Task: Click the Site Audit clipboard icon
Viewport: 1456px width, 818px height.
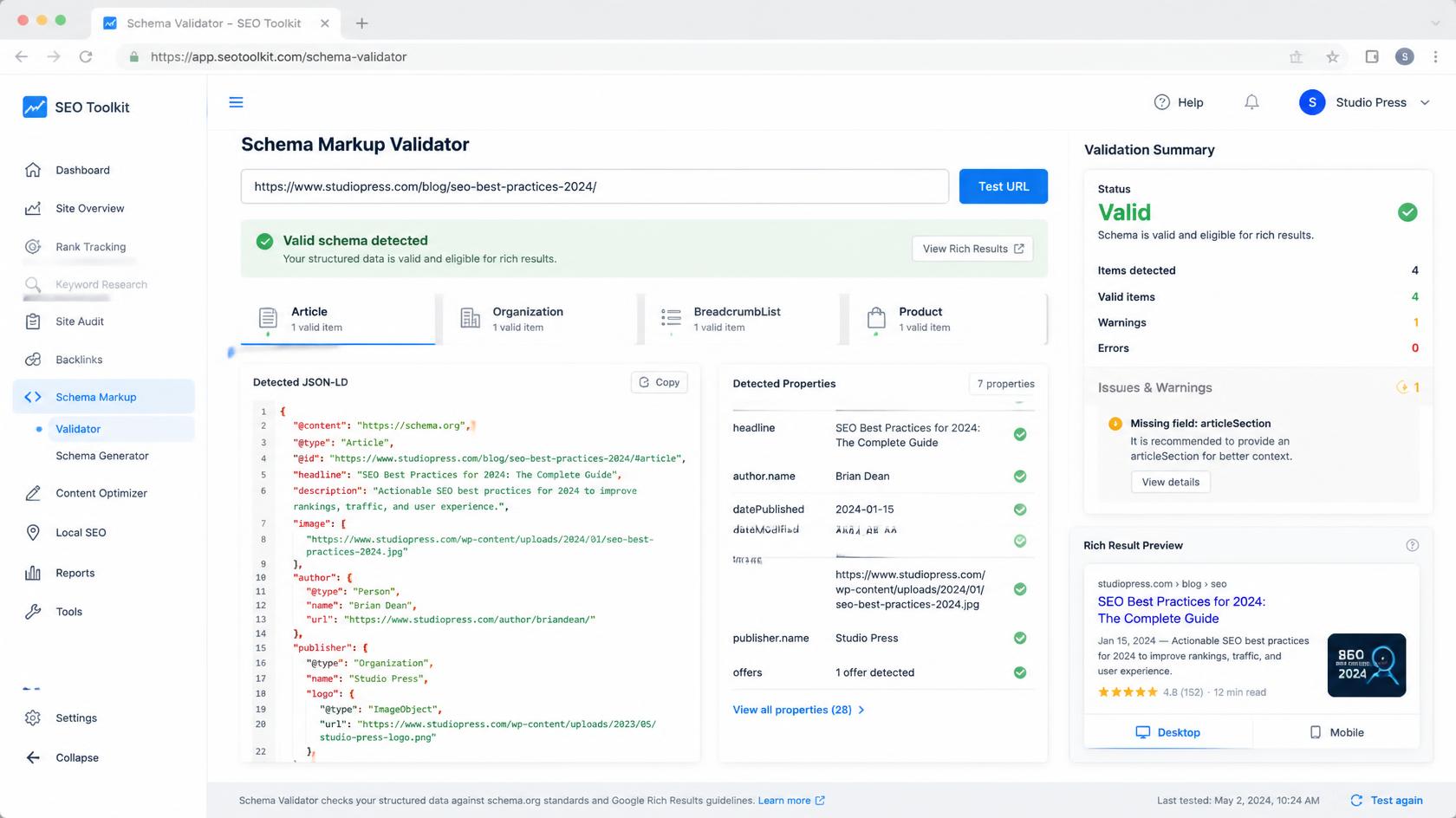Action: click(33, 321)
